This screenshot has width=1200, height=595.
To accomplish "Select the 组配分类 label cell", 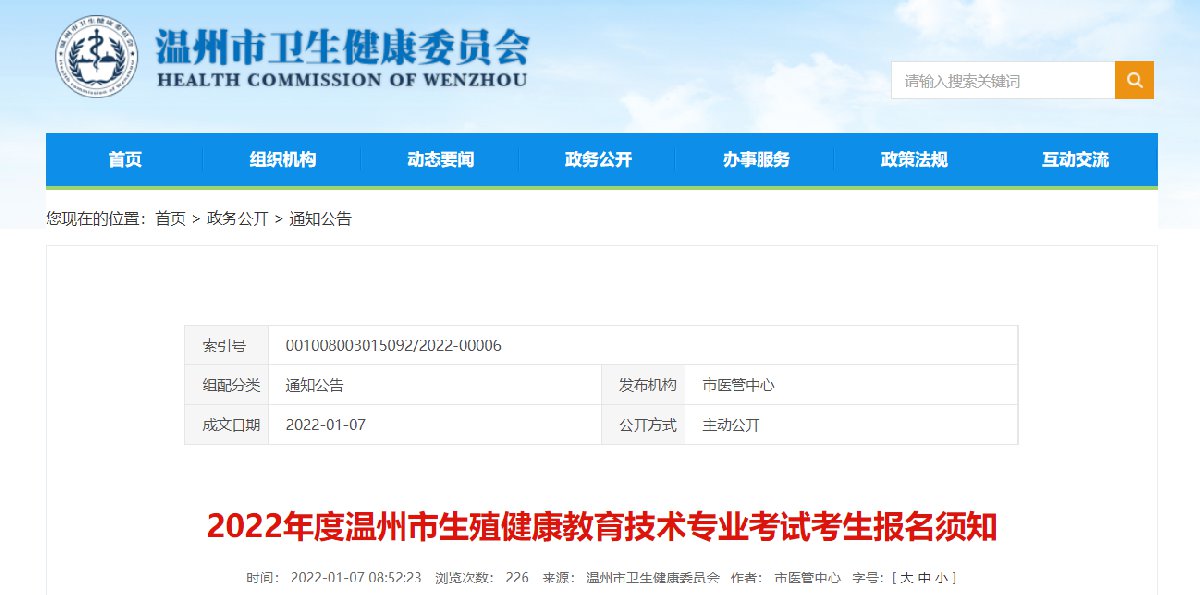I will pos(226,385).
